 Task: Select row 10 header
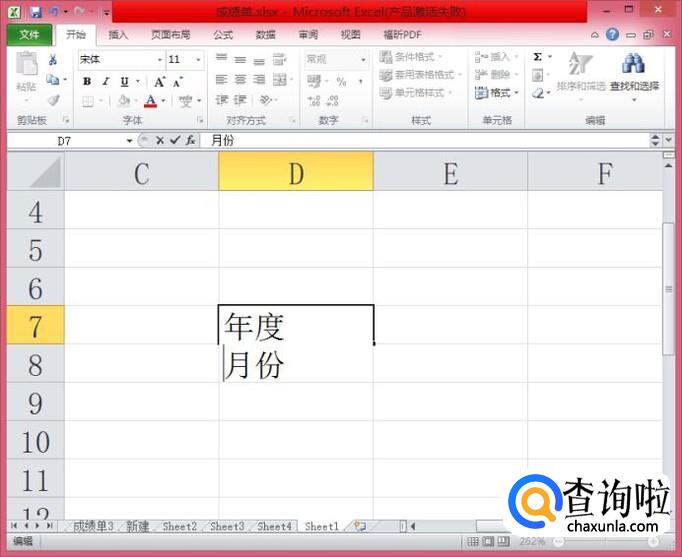click(36, 440)
